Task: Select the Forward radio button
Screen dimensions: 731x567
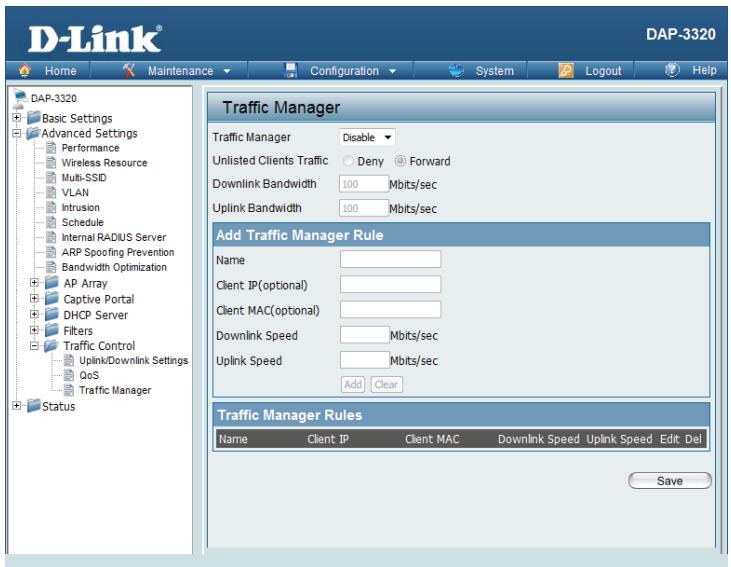Action: [400, 161]
